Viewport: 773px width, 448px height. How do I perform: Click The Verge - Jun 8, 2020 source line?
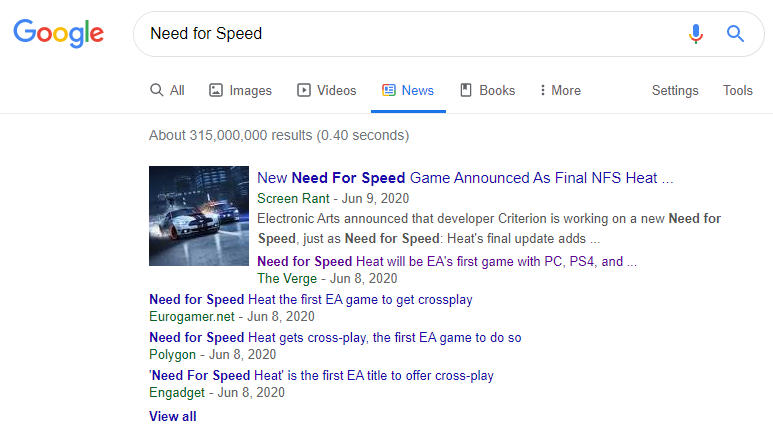[327, 278]
